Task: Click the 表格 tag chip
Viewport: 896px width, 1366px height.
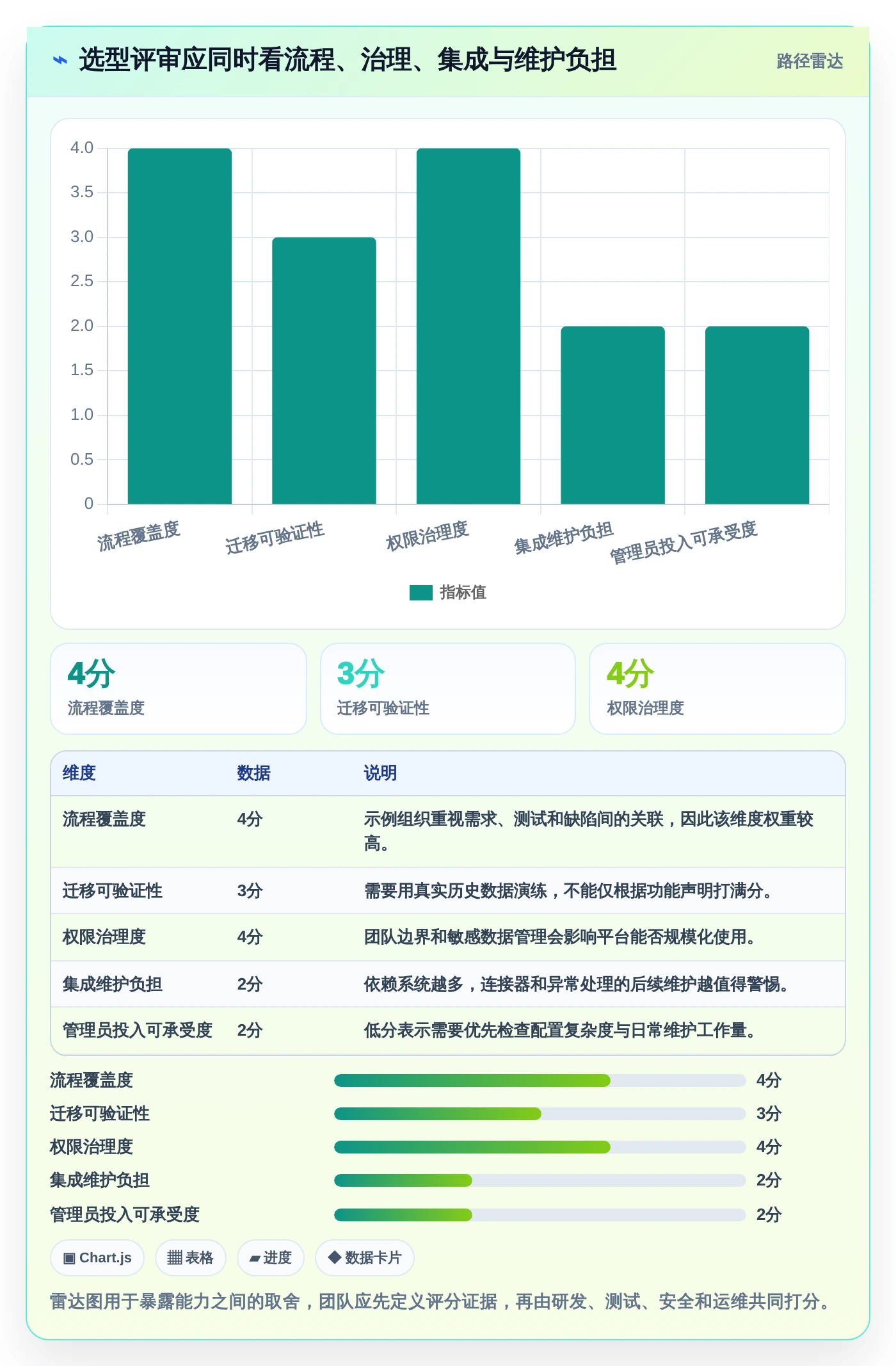Action: coord(191,1258)
